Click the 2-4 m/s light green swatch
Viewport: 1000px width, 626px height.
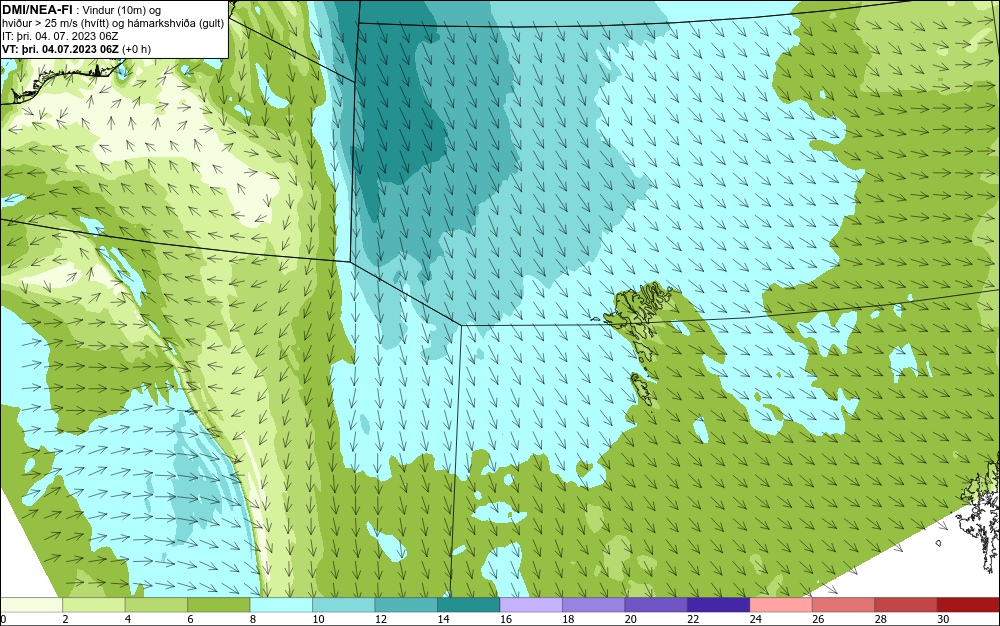[94, 605]
